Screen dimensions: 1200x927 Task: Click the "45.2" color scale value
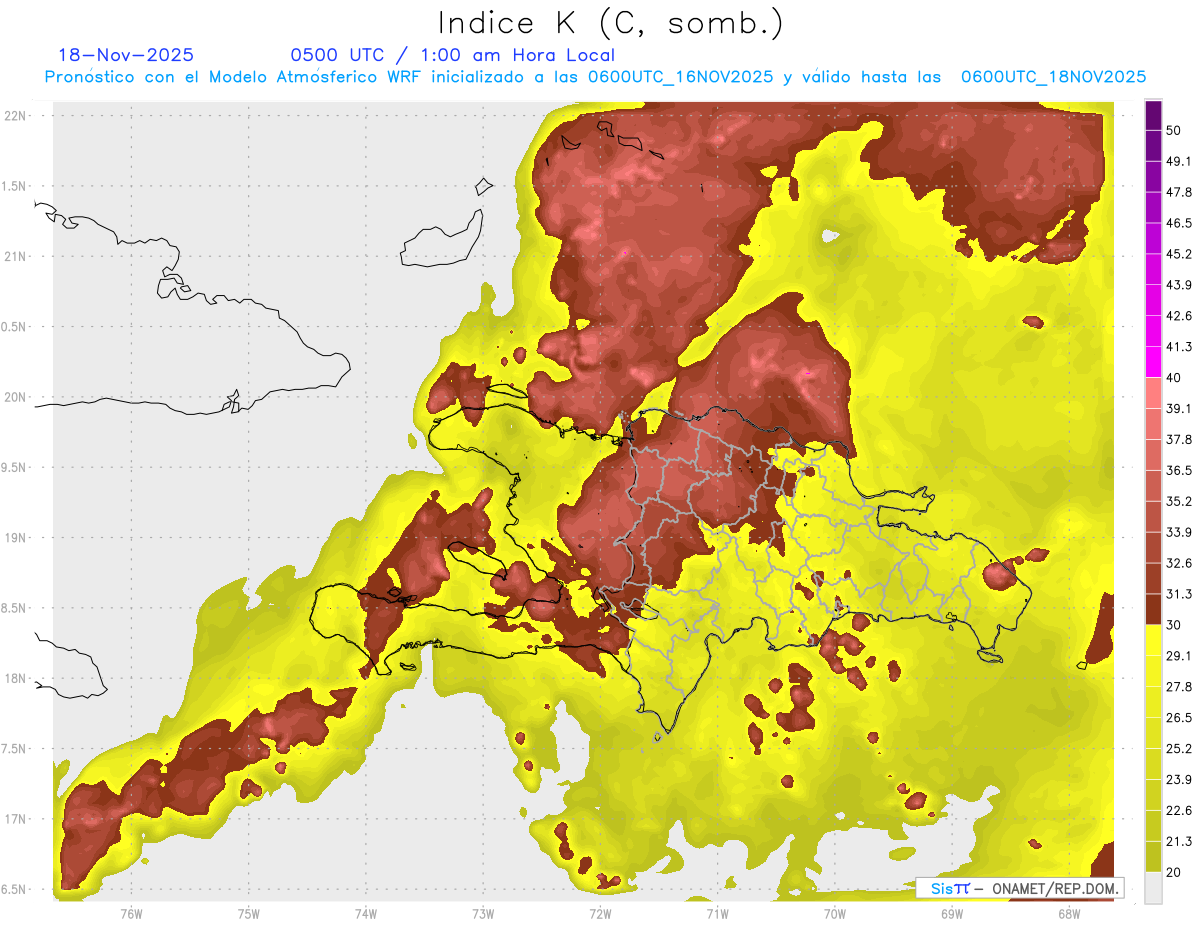tap(1179, 254)
